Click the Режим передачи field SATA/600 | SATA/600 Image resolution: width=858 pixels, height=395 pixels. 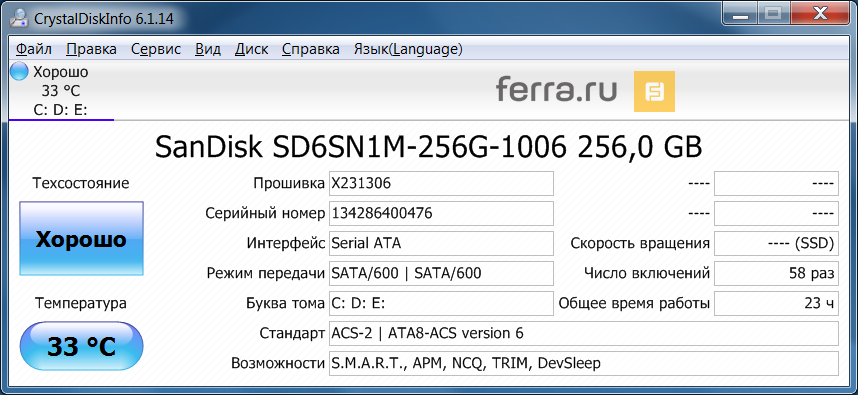441,273
